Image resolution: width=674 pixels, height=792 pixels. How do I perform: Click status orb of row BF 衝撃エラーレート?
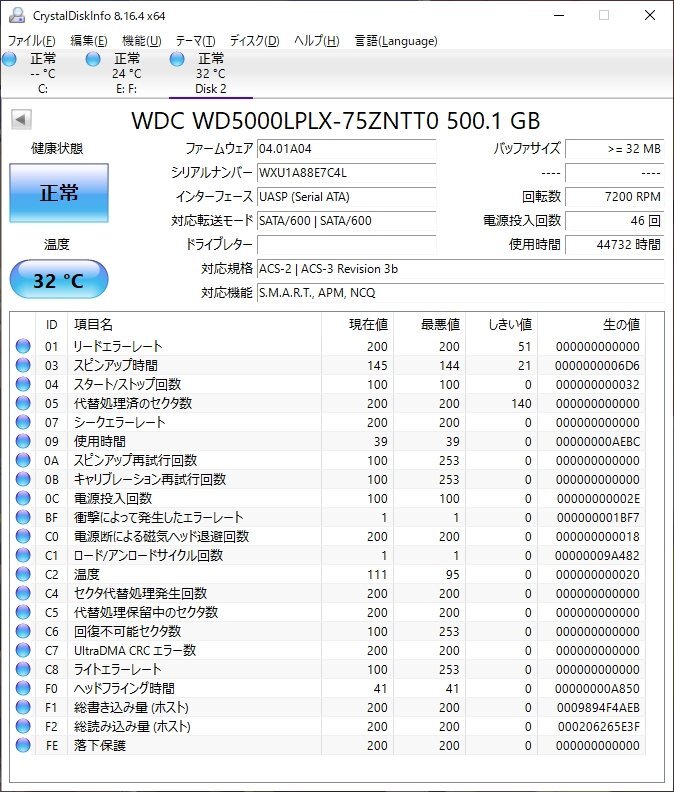click(23, 517)
